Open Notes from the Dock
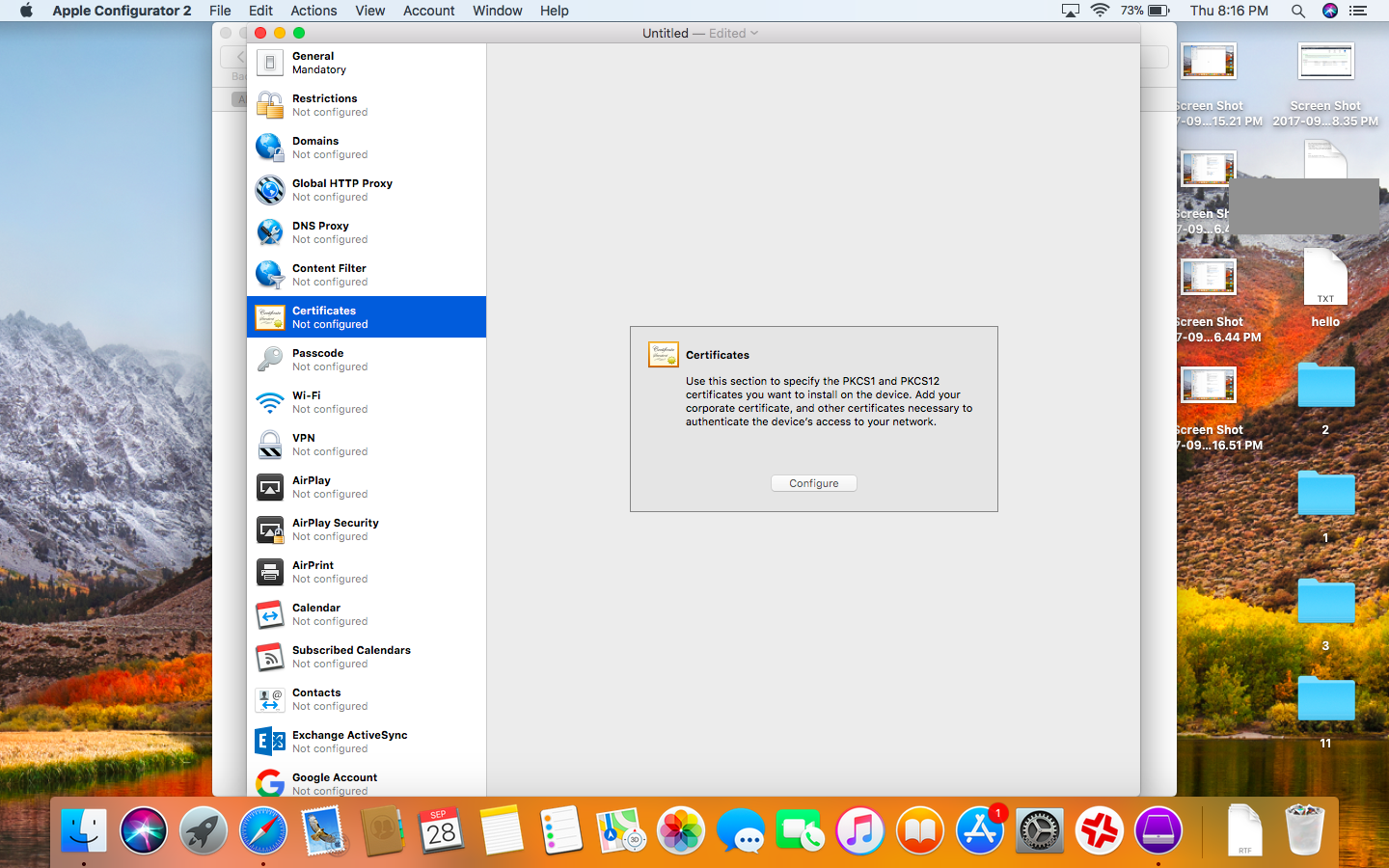The image size is (1389, 868). (x=502, y=829)
